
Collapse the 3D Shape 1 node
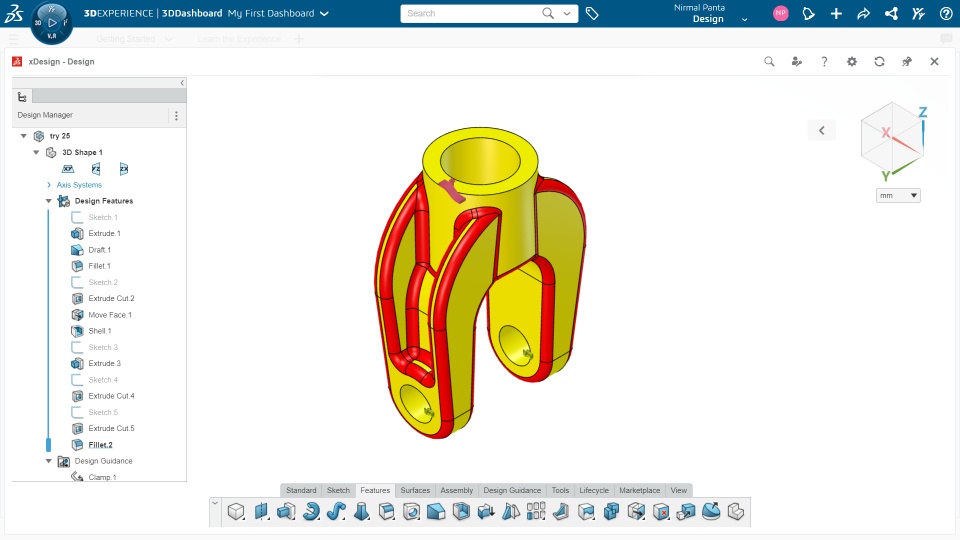click(36, 152)
